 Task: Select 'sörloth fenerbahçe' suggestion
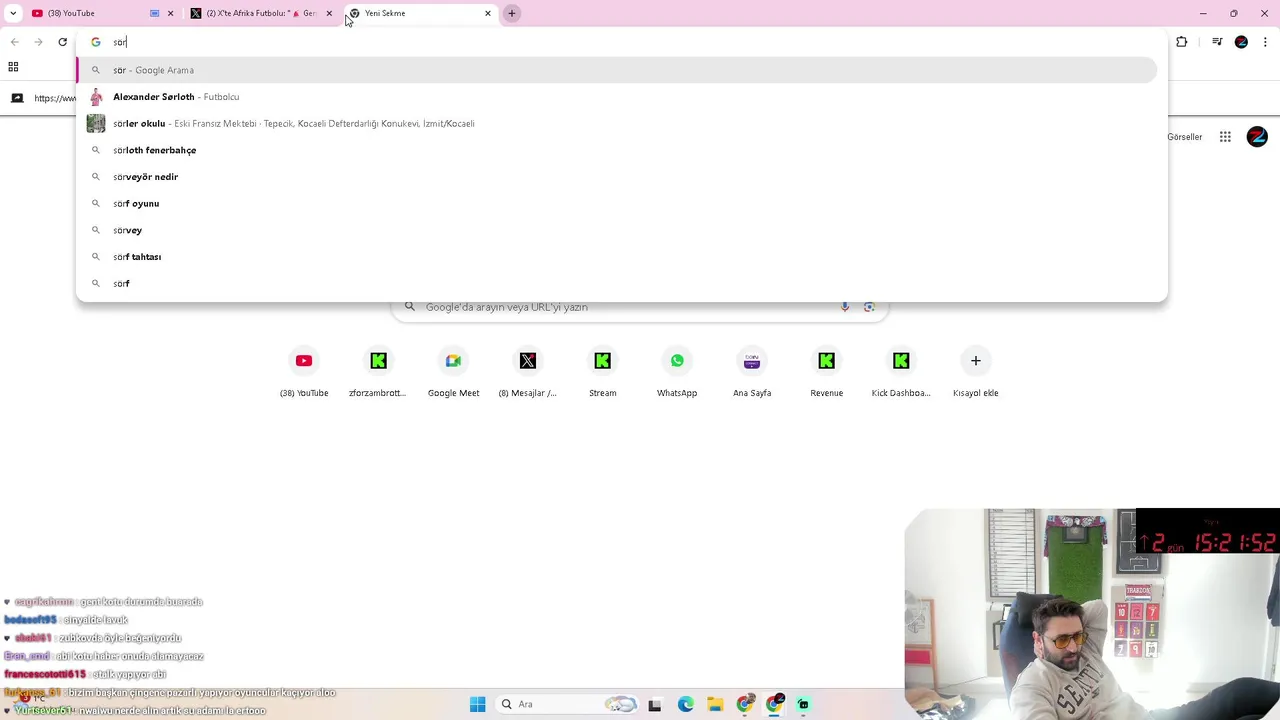click(616, 150)
